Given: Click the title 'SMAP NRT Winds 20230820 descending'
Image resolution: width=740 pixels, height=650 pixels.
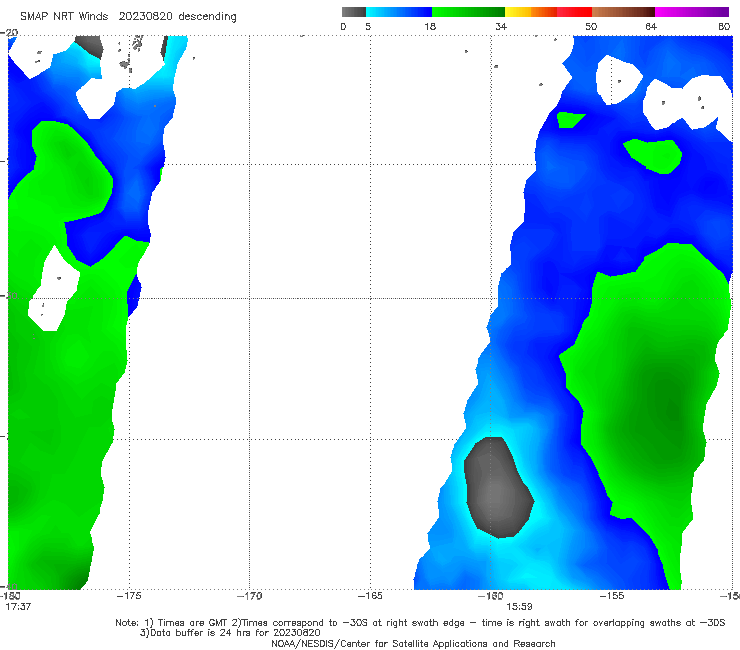Looking at the screenshot, I should 128,17.
